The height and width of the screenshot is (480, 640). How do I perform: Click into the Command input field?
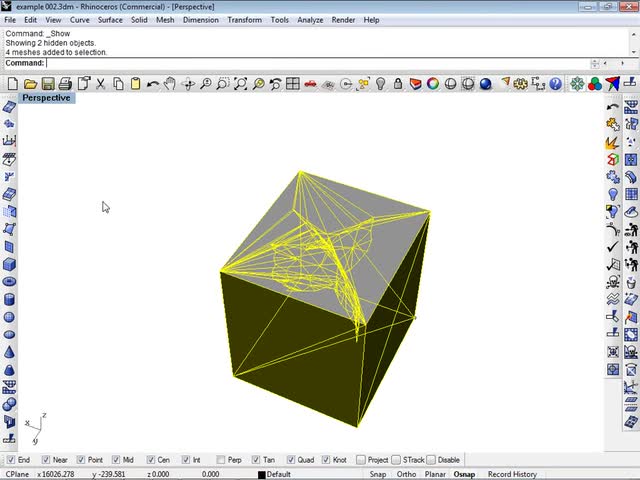point(318,63)
